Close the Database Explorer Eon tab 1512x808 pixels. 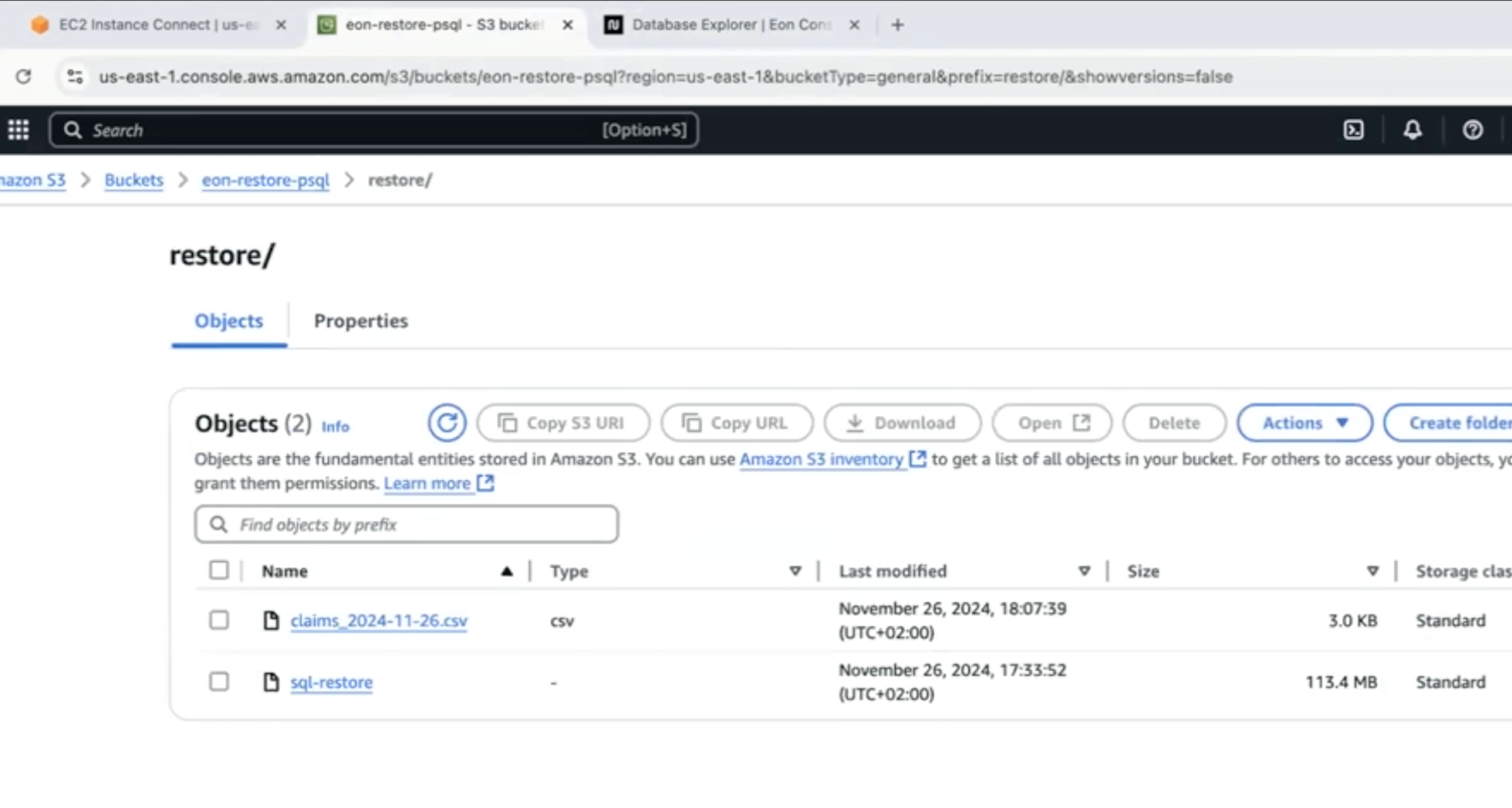pyautogui.click(x=854, y=25)
